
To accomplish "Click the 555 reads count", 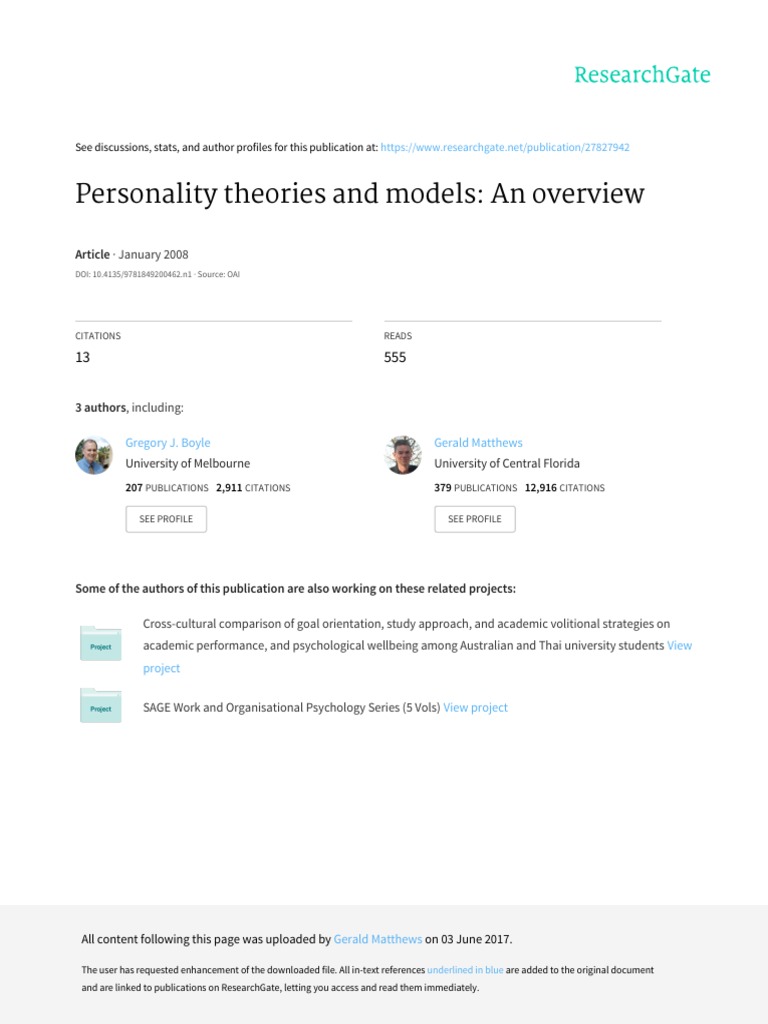I will point(395,357).
